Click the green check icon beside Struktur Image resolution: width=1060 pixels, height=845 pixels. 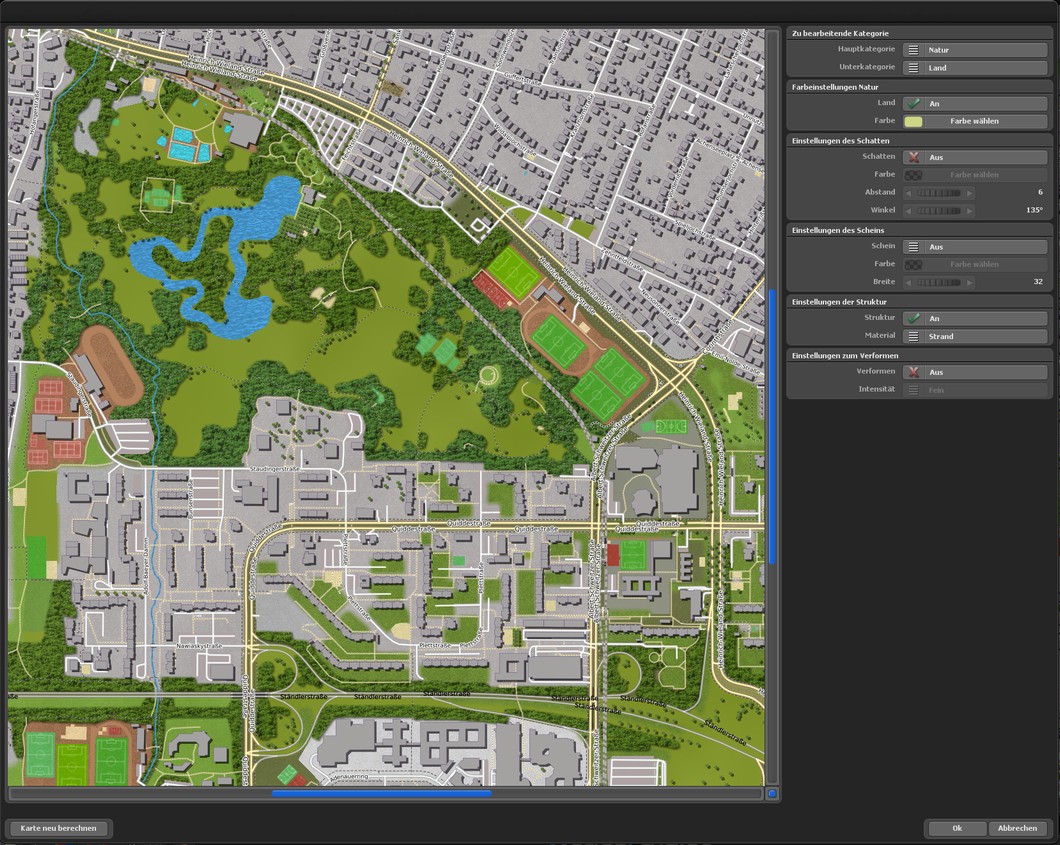(x=913, y=318)
